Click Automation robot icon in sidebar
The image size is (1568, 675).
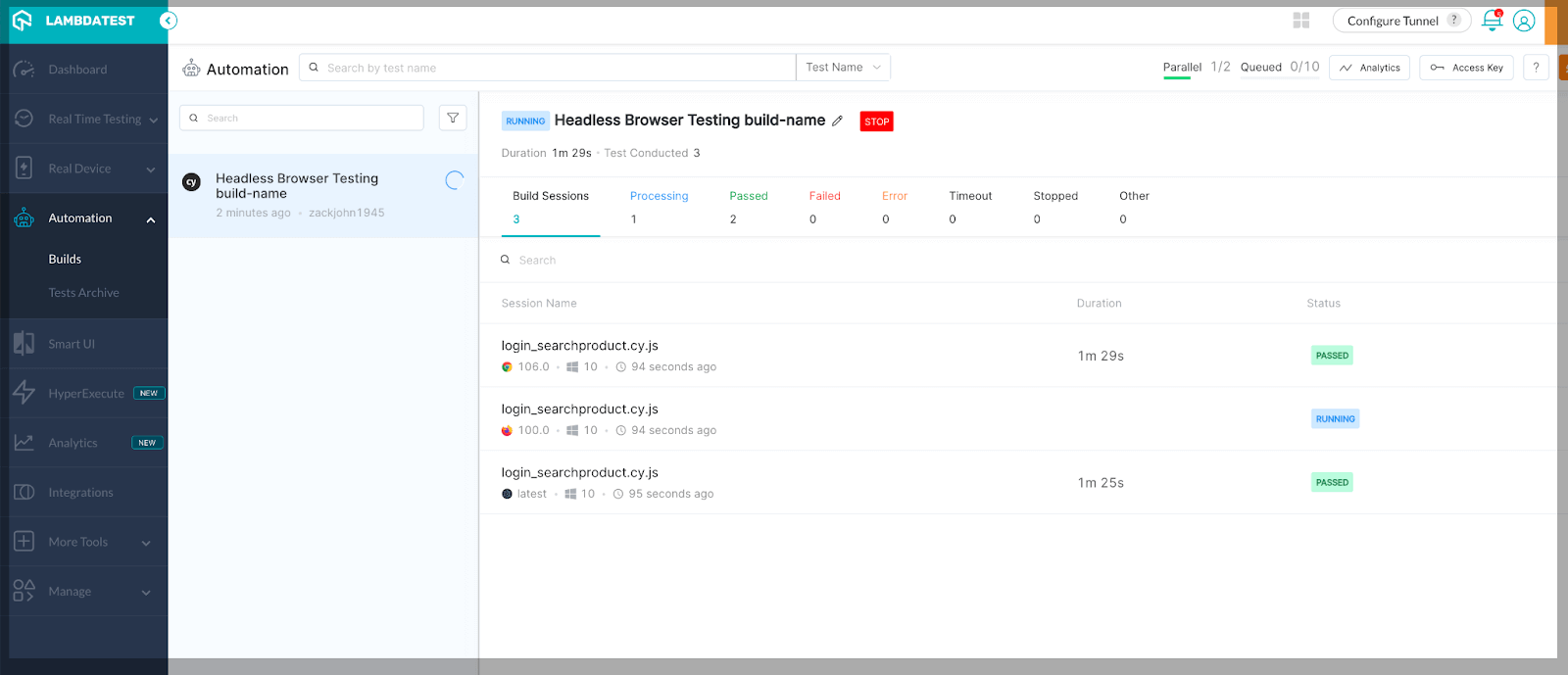pos(24,217)
